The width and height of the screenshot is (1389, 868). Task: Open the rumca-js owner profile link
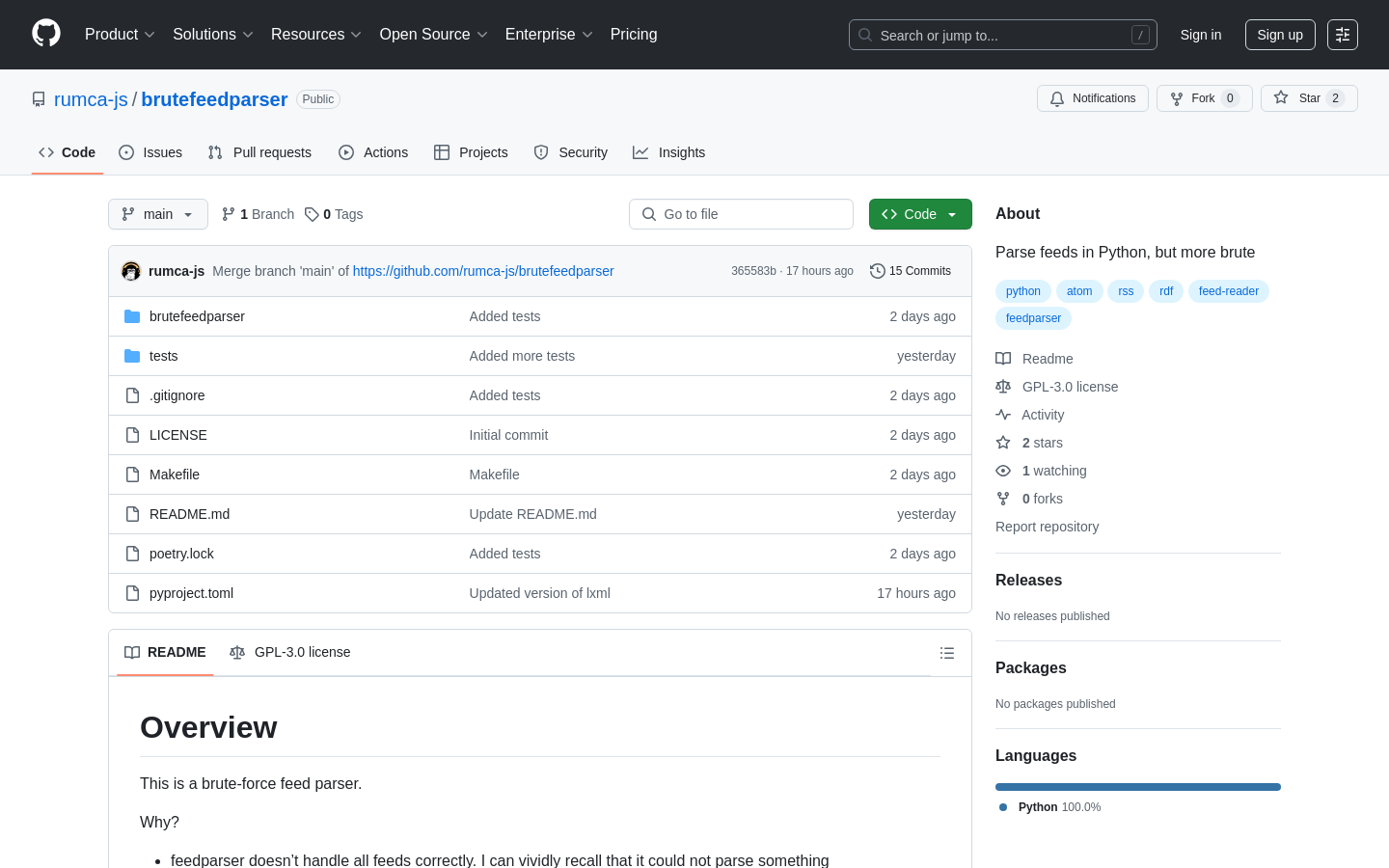coord(91,99)
